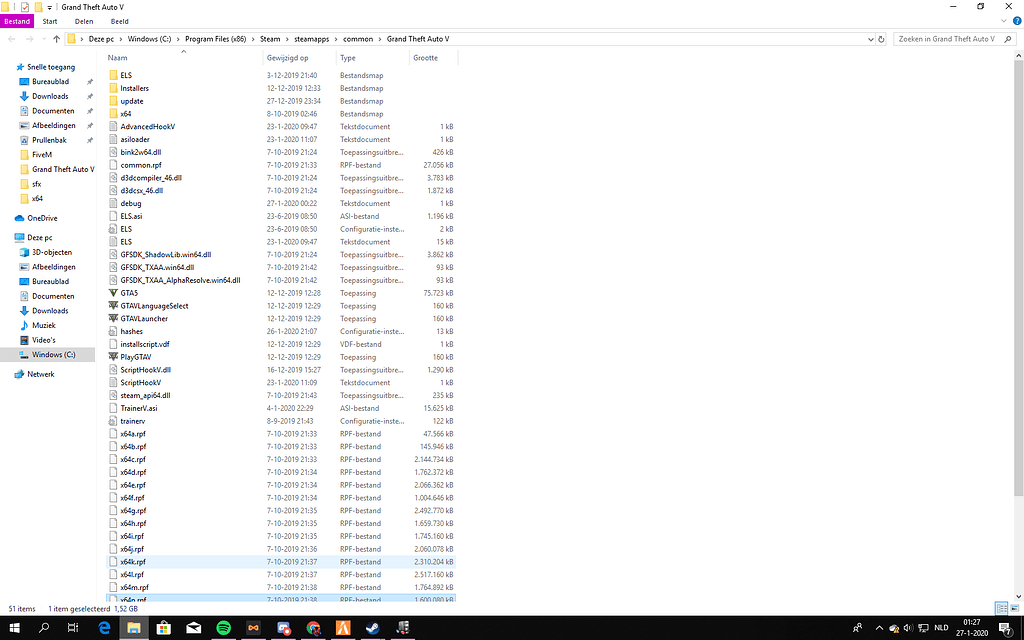1024x640 pixels.
Task: Show hidden system tray icons
Action: click(x=879, y=628)
